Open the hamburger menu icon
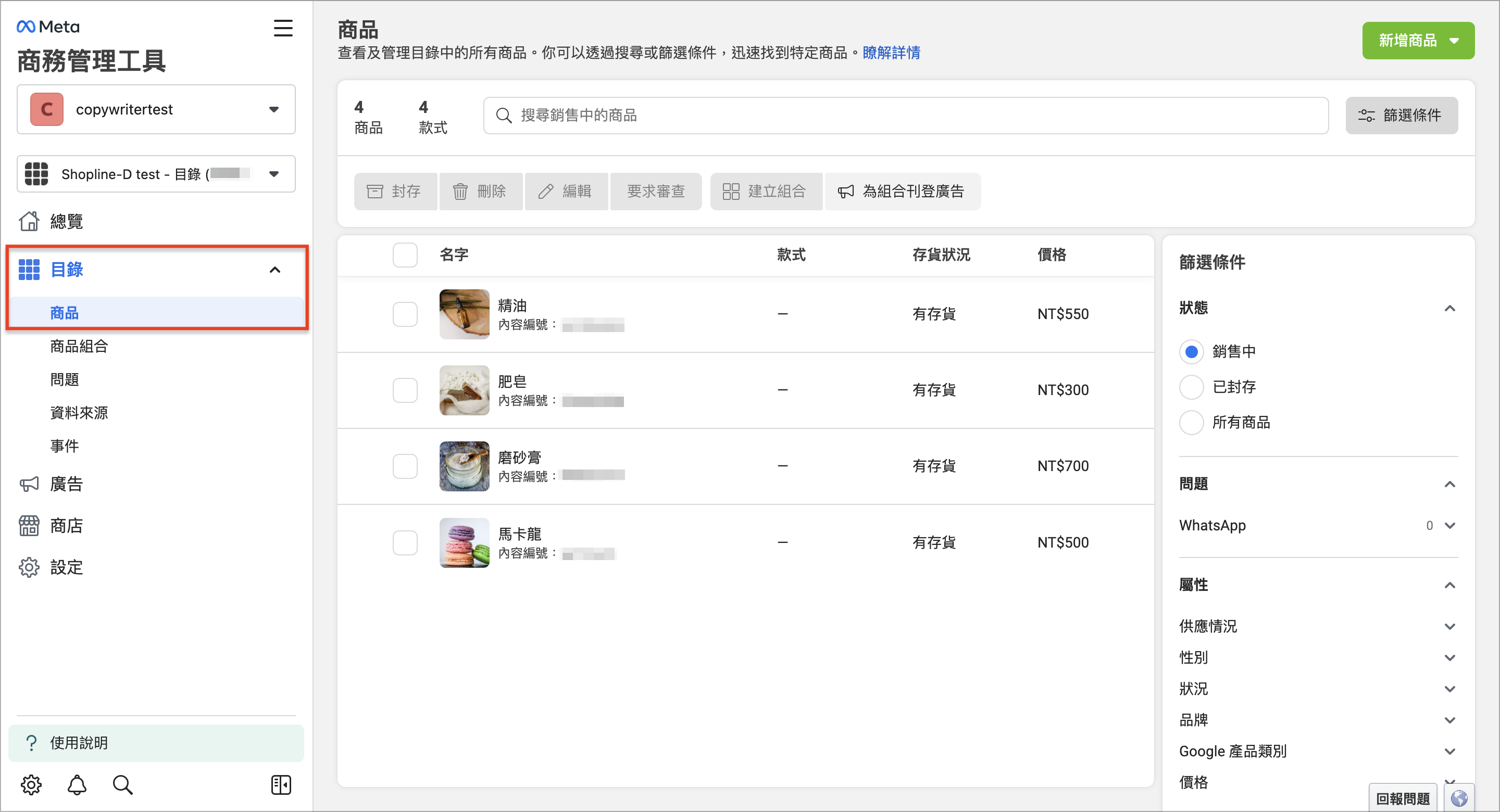Image resolution: width=1500 pixels, height=812 pixels. point(283,28)
